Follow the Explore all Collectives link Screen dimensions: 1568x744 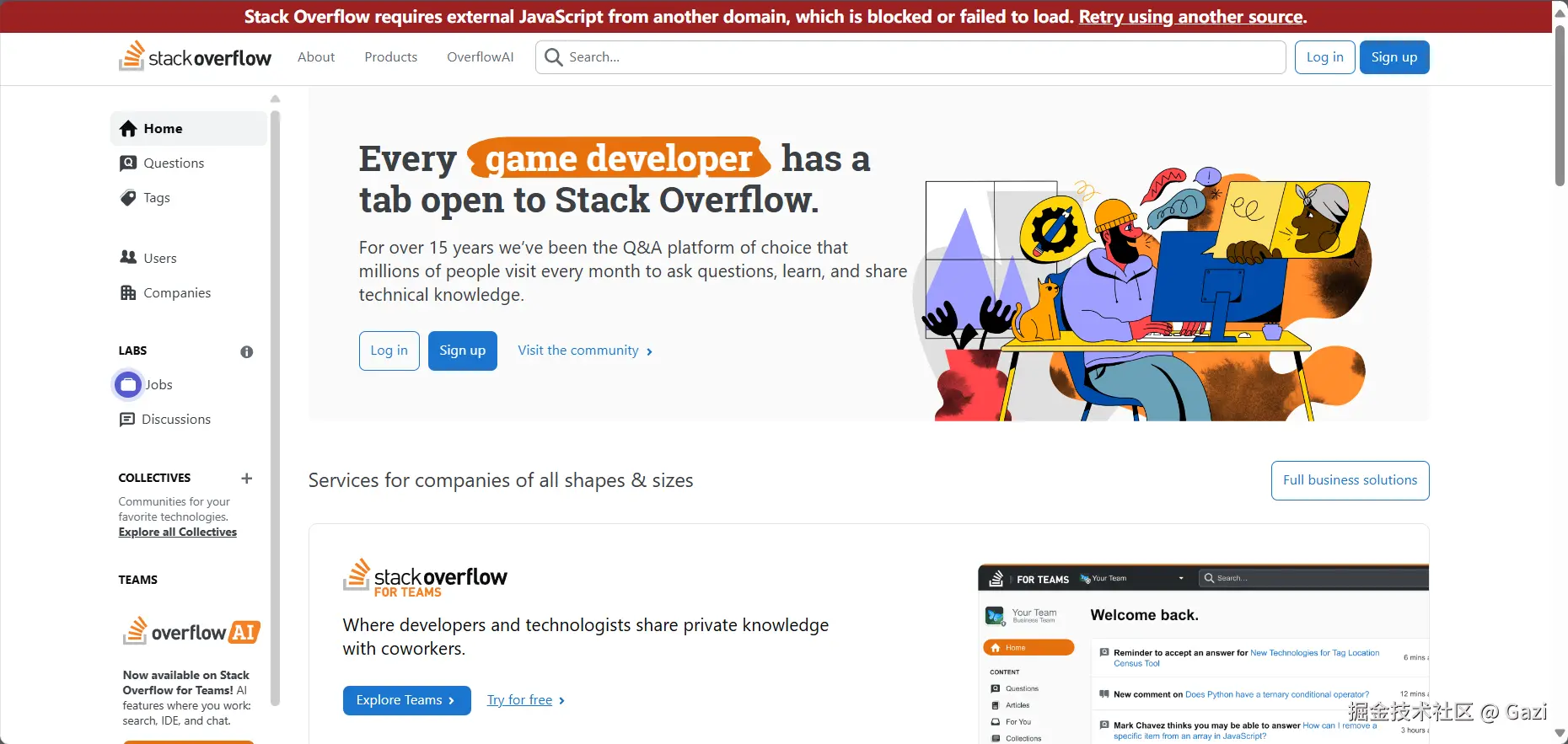pos(178,532)
